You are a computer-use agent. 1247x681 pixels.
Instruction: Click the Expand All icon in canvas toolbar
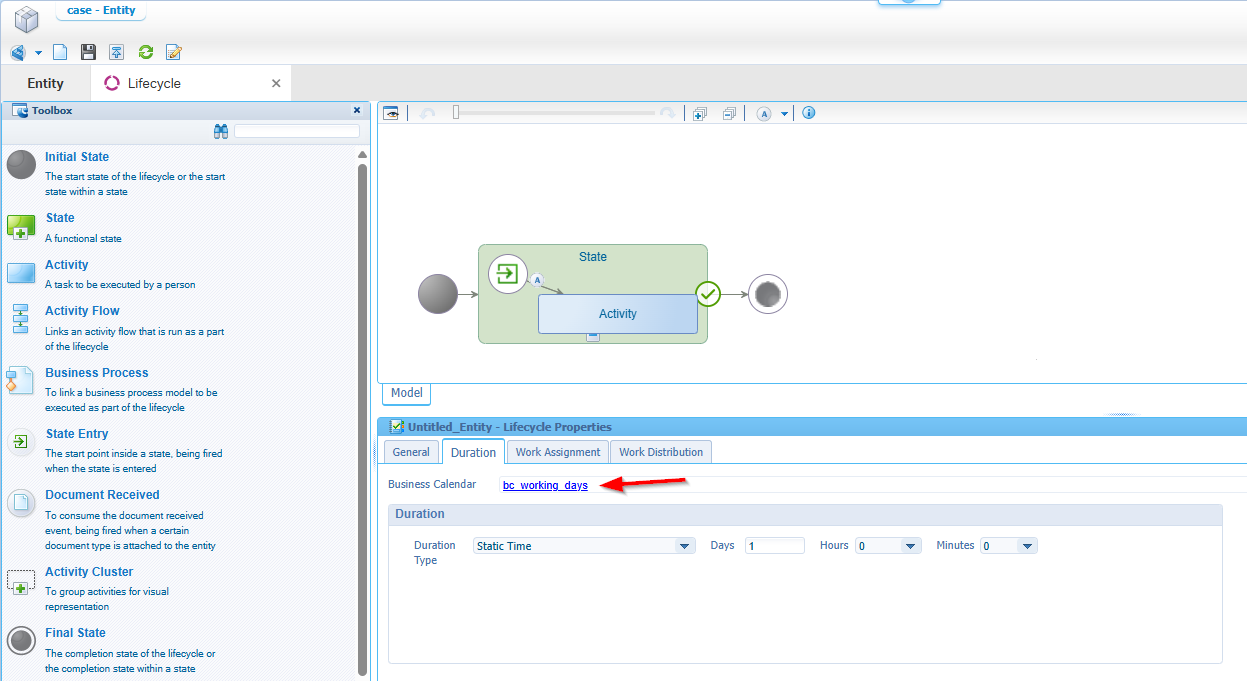(x=700, y=113)
